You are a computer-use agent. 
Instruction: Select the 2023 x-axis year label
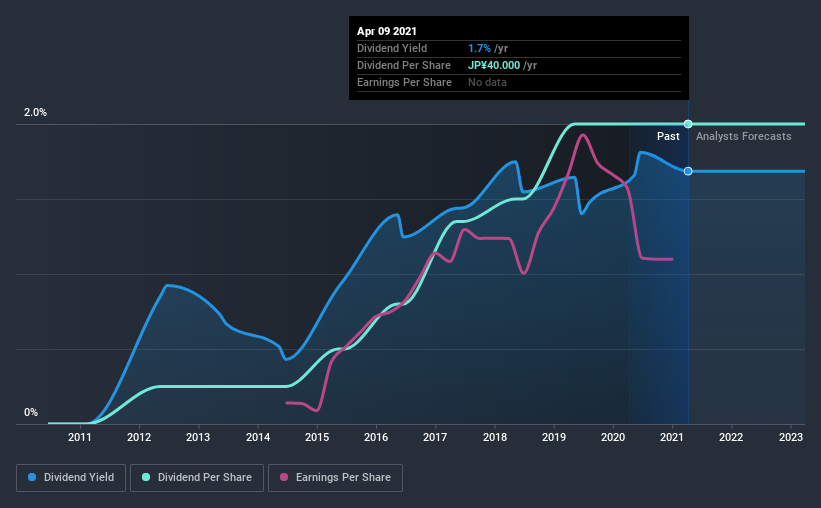[790, 437]
